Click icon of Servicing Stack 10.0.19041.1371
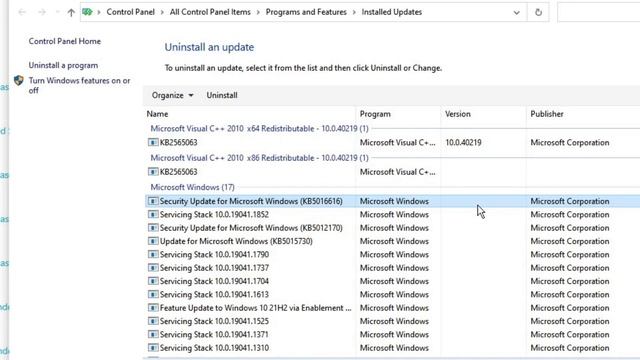Image resolution: width=640 pixels, height=360 pixels. (153, 335)
